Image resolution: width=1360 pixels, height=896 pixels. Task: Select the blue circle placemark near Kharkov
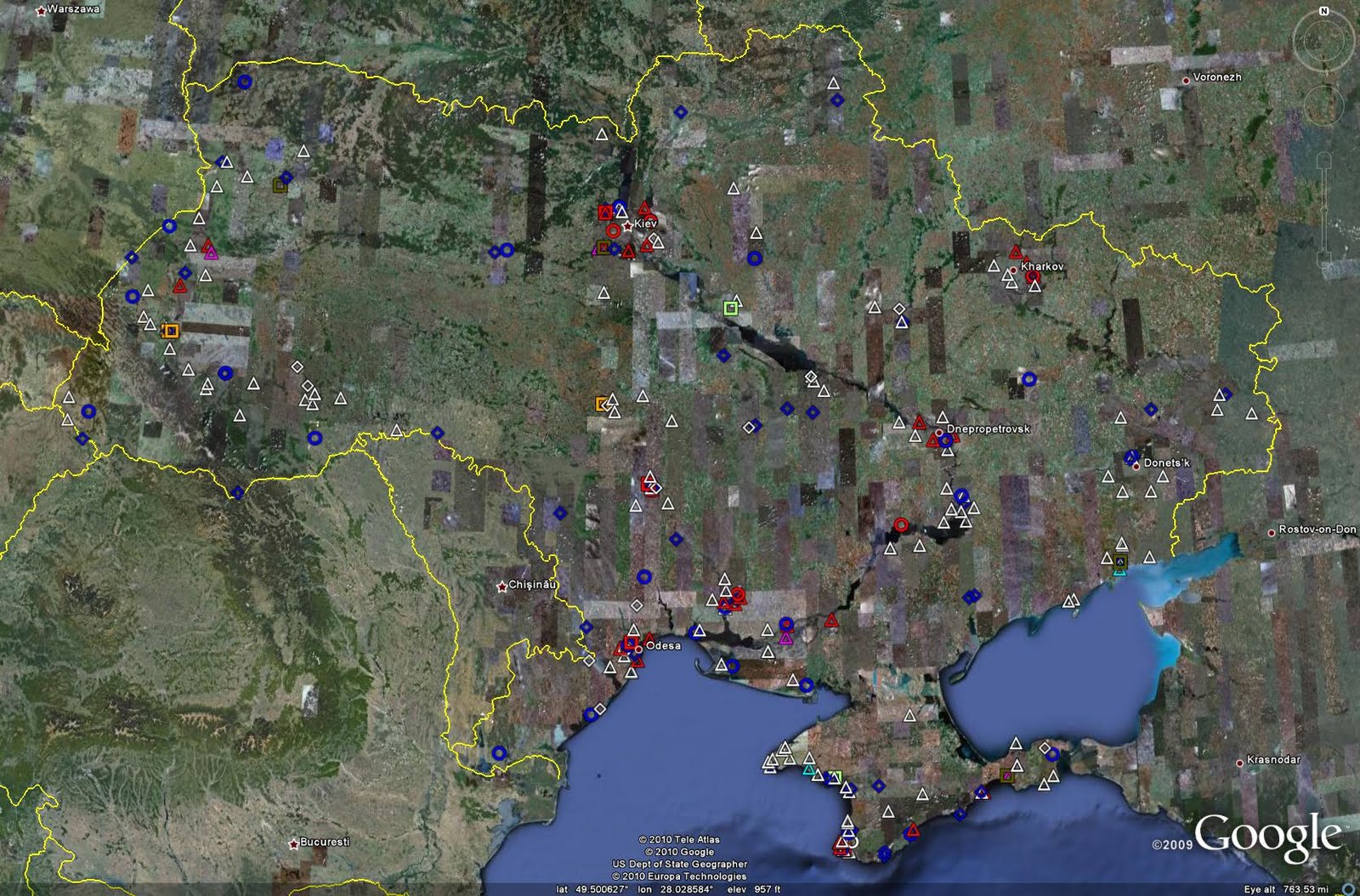pyautogui.click(x=1030, y=379)
